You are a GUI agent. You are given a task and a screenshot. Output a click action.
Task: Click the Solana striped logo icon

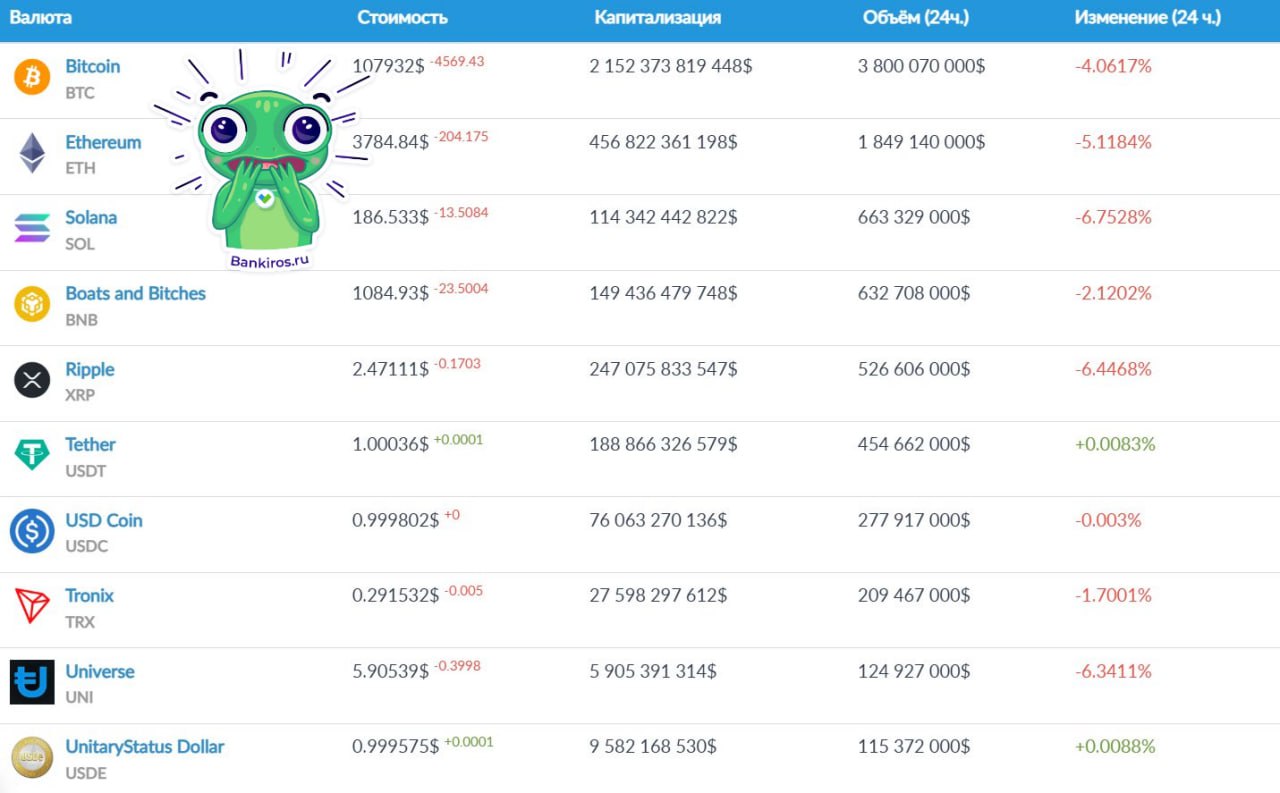(32, 229)
